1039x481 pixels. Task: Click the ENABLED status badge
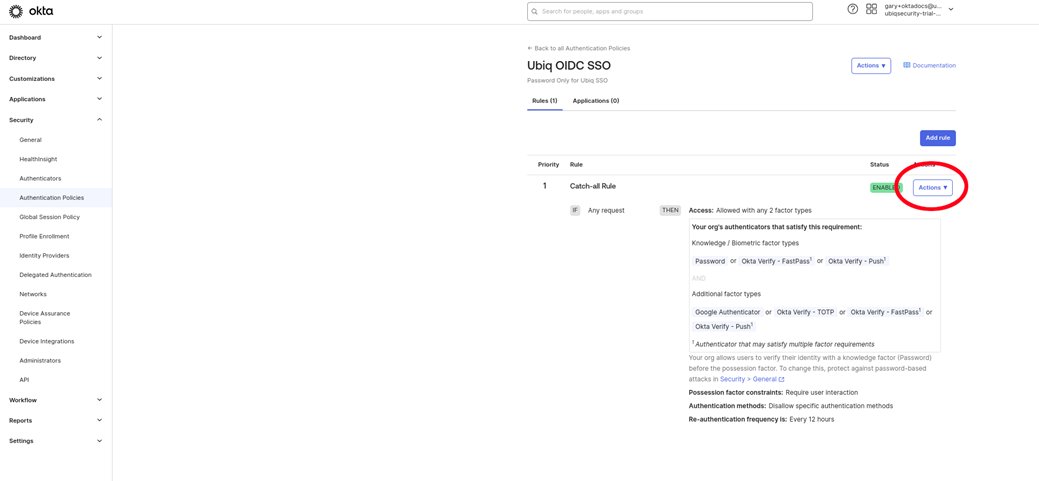[x=886, y=187]
